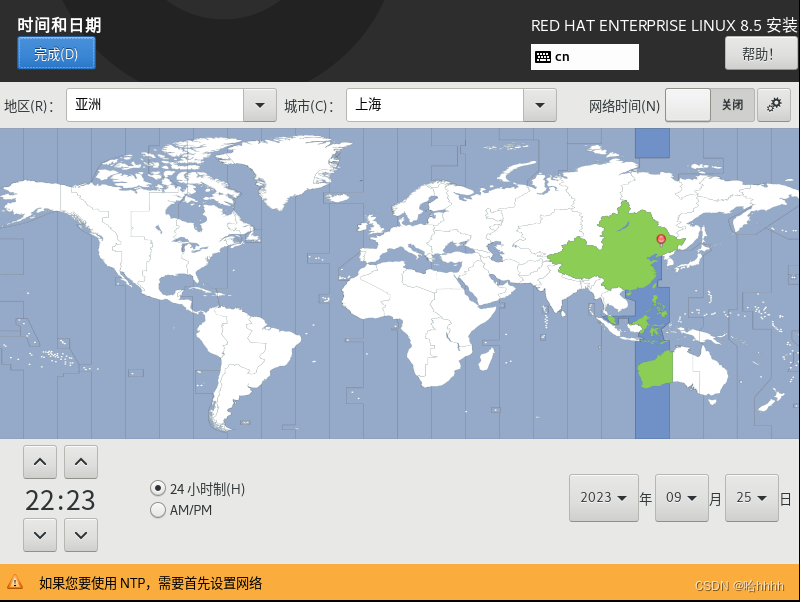800x602 pixels.
Task: Open NTP server settings gear icon
Action: tap(774, 105)
